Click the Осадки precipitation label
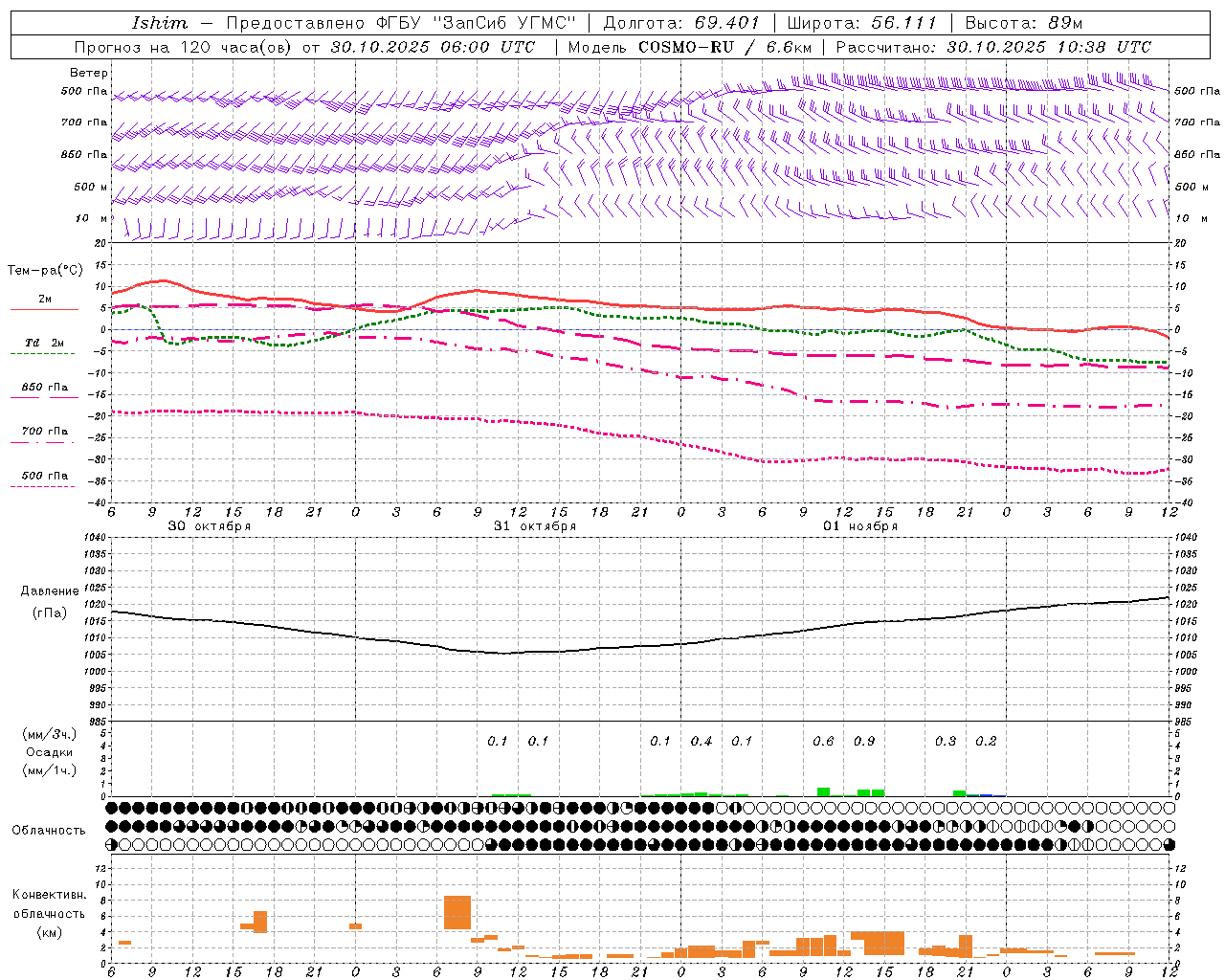 pyautogui.click(x=50, y=752)
